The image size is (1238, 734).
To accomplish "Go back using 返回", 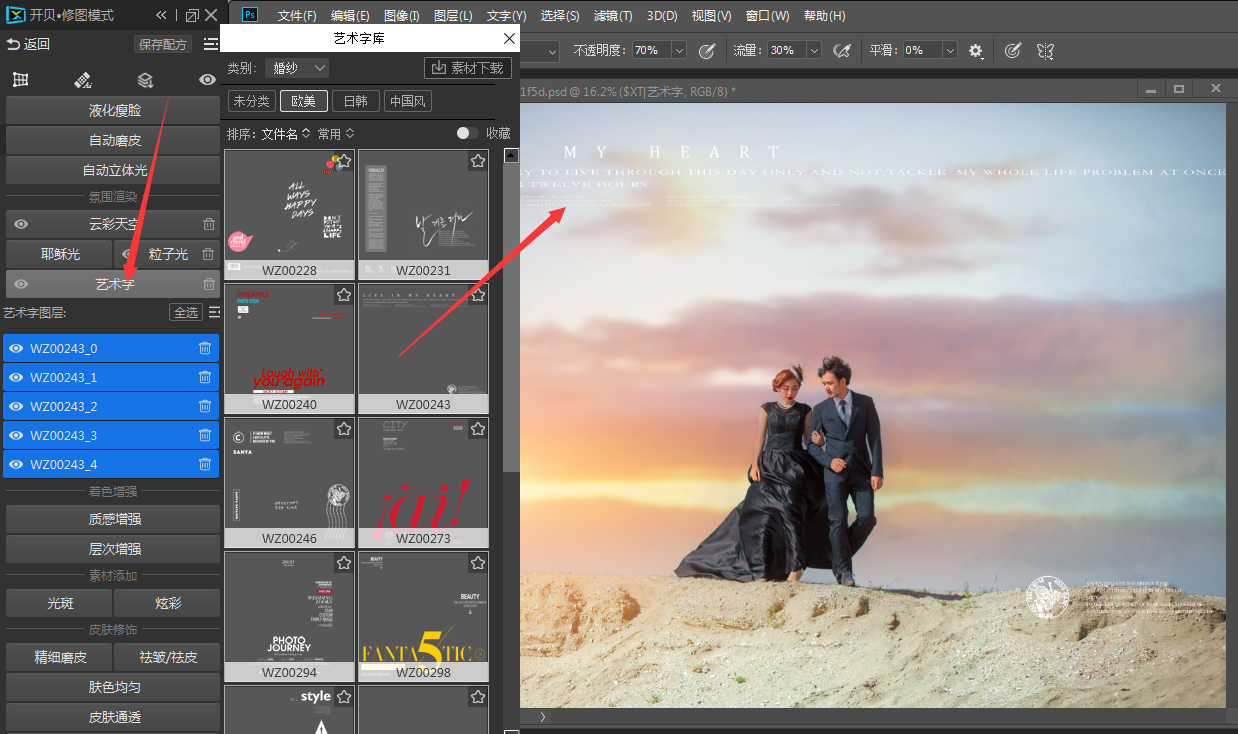I will click(28, 44).
